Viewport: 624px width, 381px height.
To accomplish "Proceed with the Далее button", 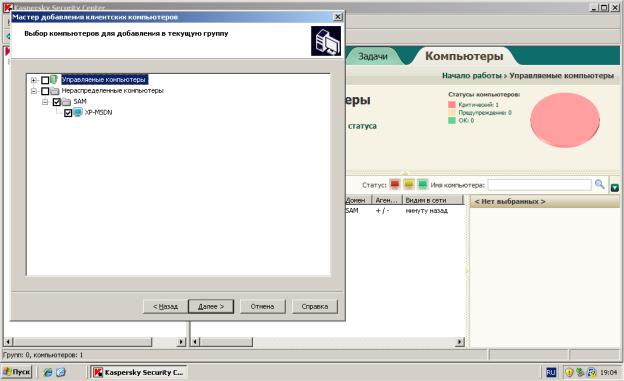I will coord(211,307).
